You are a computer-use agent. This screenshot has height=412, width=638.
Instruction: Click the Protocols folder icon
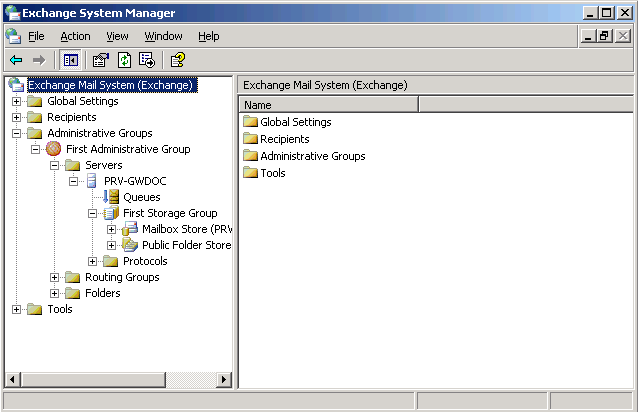coord(111,261)
